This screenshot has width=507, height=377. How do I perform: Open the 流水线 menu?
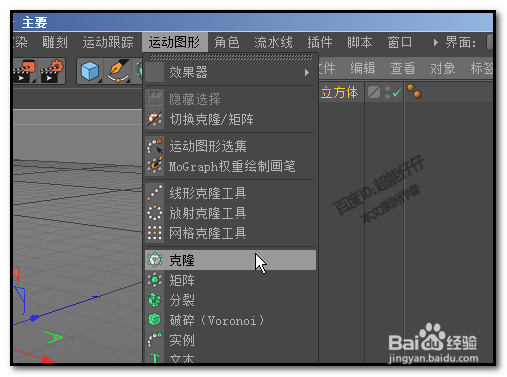pos(273,42)
